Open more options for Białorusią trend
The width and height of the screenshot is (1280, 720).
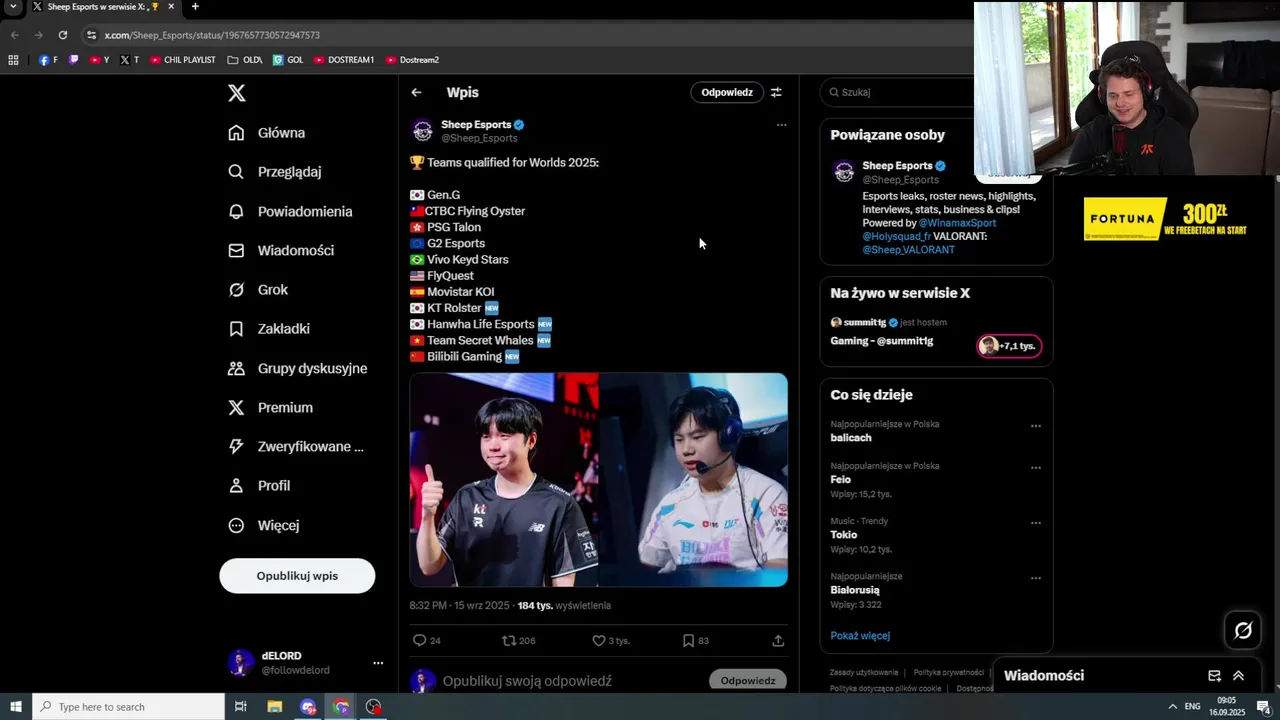pos(1036,578)
